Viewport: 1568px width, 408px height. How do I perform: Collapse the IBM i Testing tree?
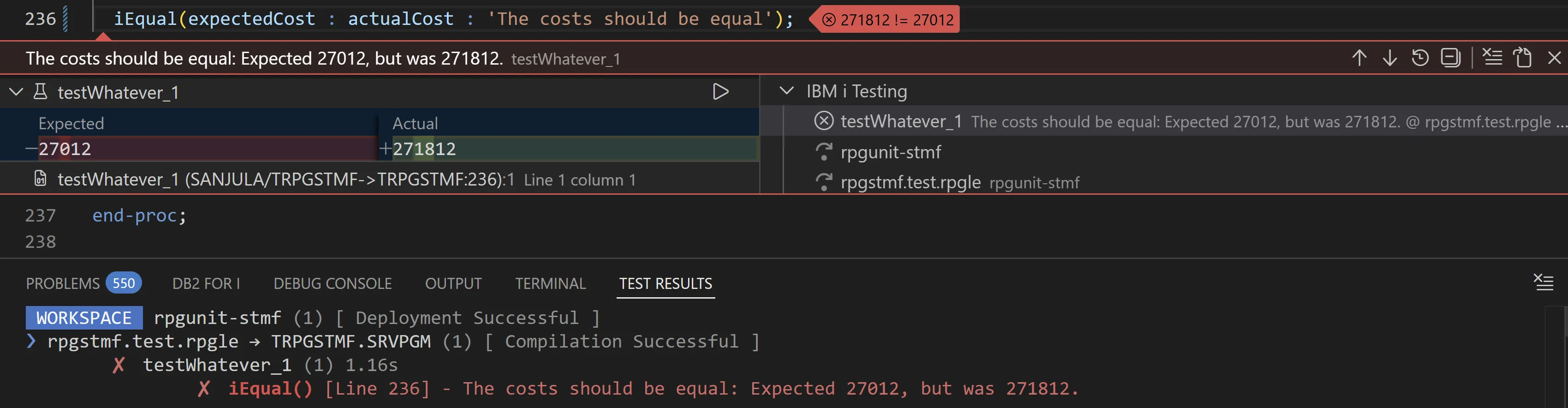[x=786, y=91]
